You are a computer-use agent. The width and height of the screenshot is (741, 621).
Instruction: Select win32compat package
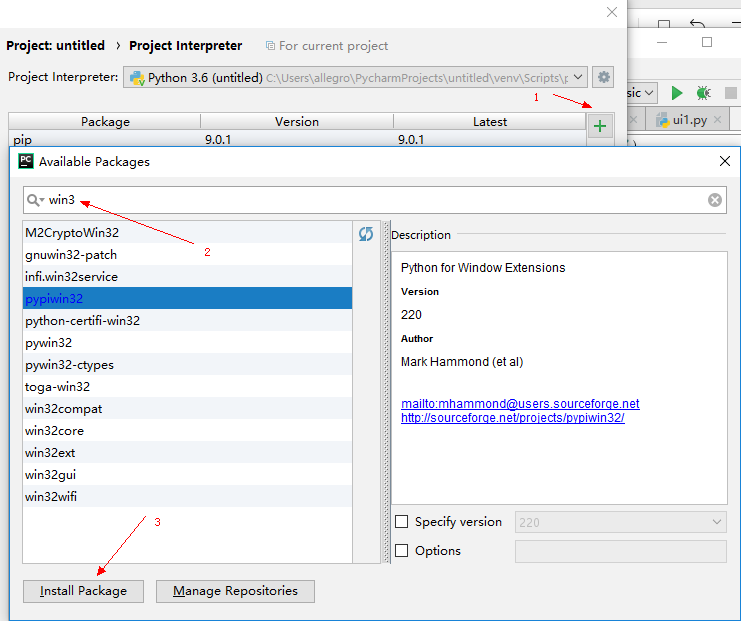187,408
